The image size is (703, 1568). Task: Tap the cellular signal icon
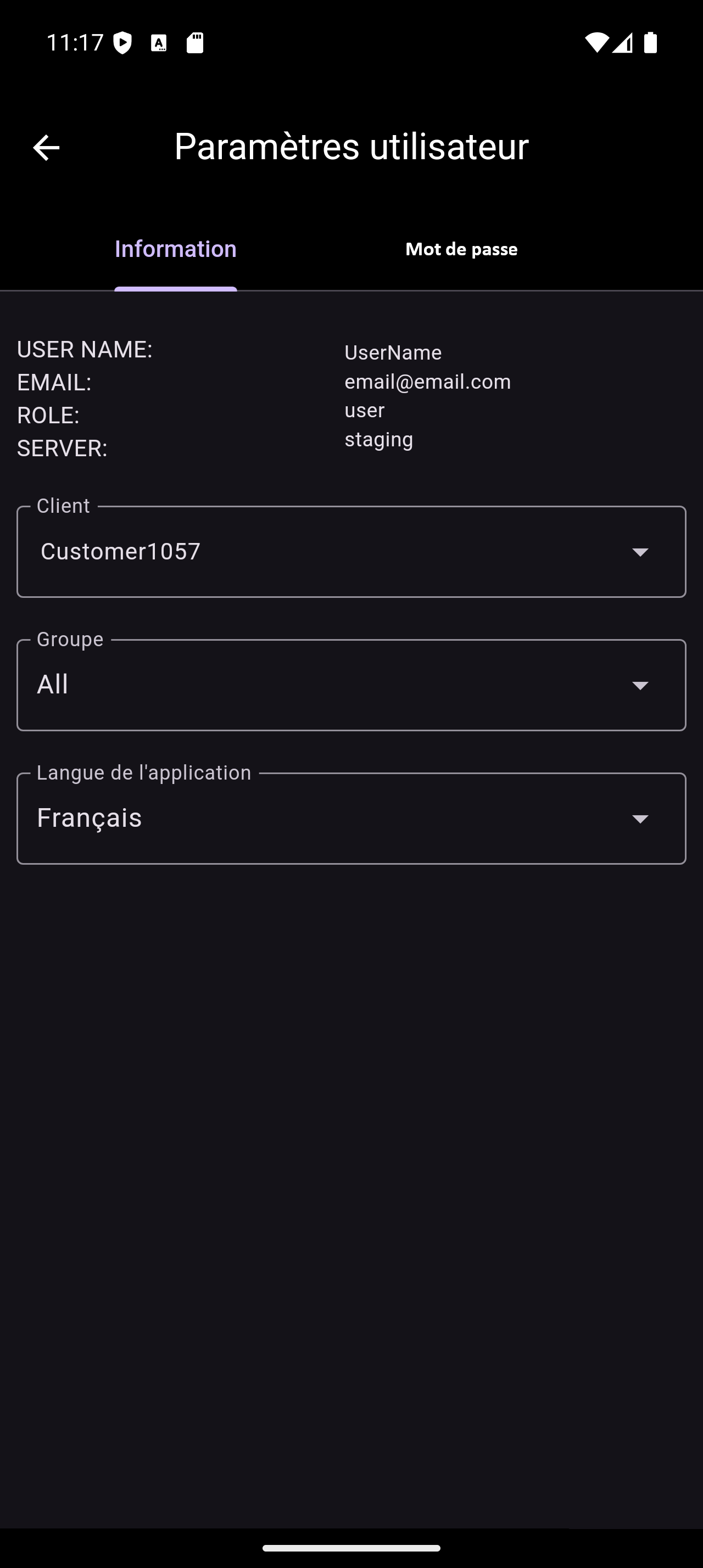point(622,43)
